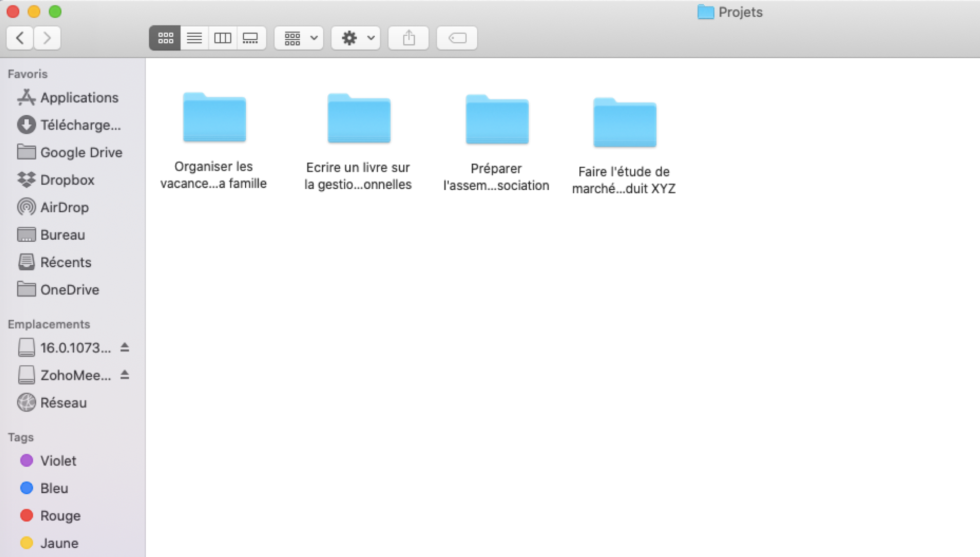
Task: Go back with the left arrow
Action: 20,38
